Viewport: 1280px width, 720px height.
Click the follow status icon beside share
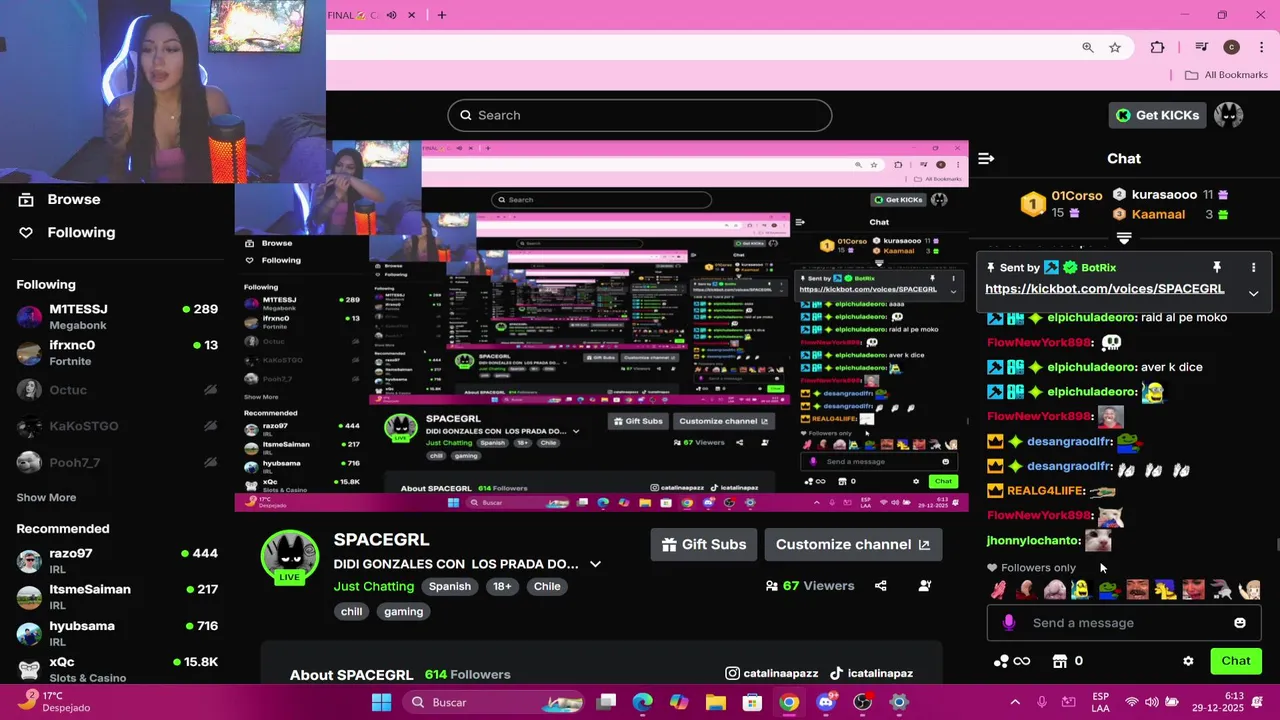925,586
